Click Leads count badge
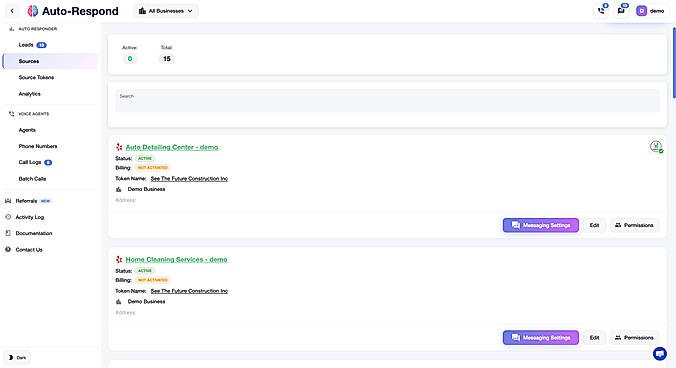The height and width of the screenshot is (368, 676). (41, 45)
